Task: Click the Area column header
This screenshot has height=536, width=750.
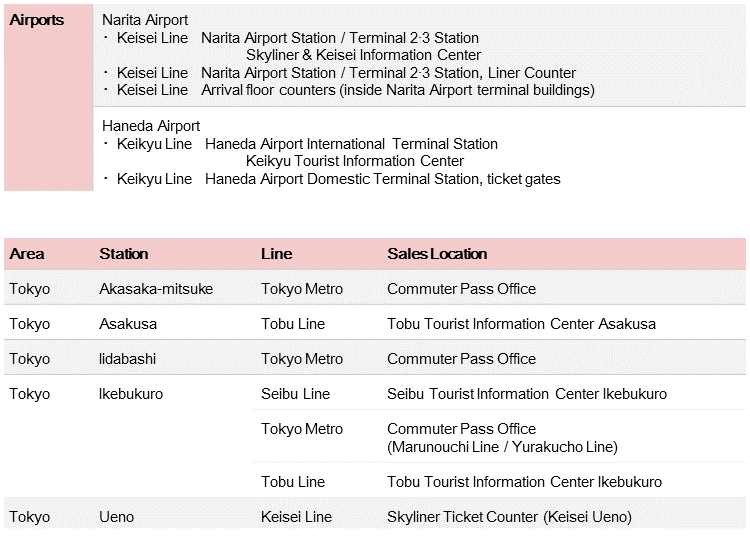Action: click(x=27, y=254)
